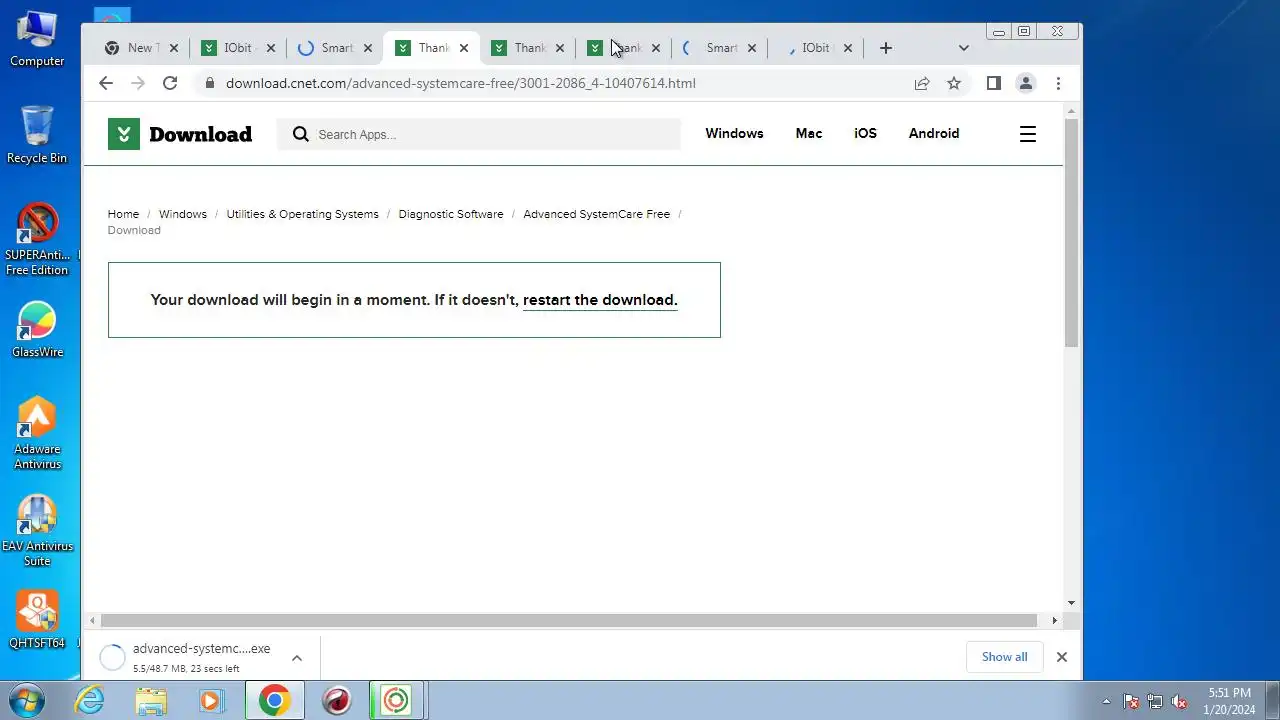Select EAV Antivirus Suite desktop shortcut

(x=37, y=531)
